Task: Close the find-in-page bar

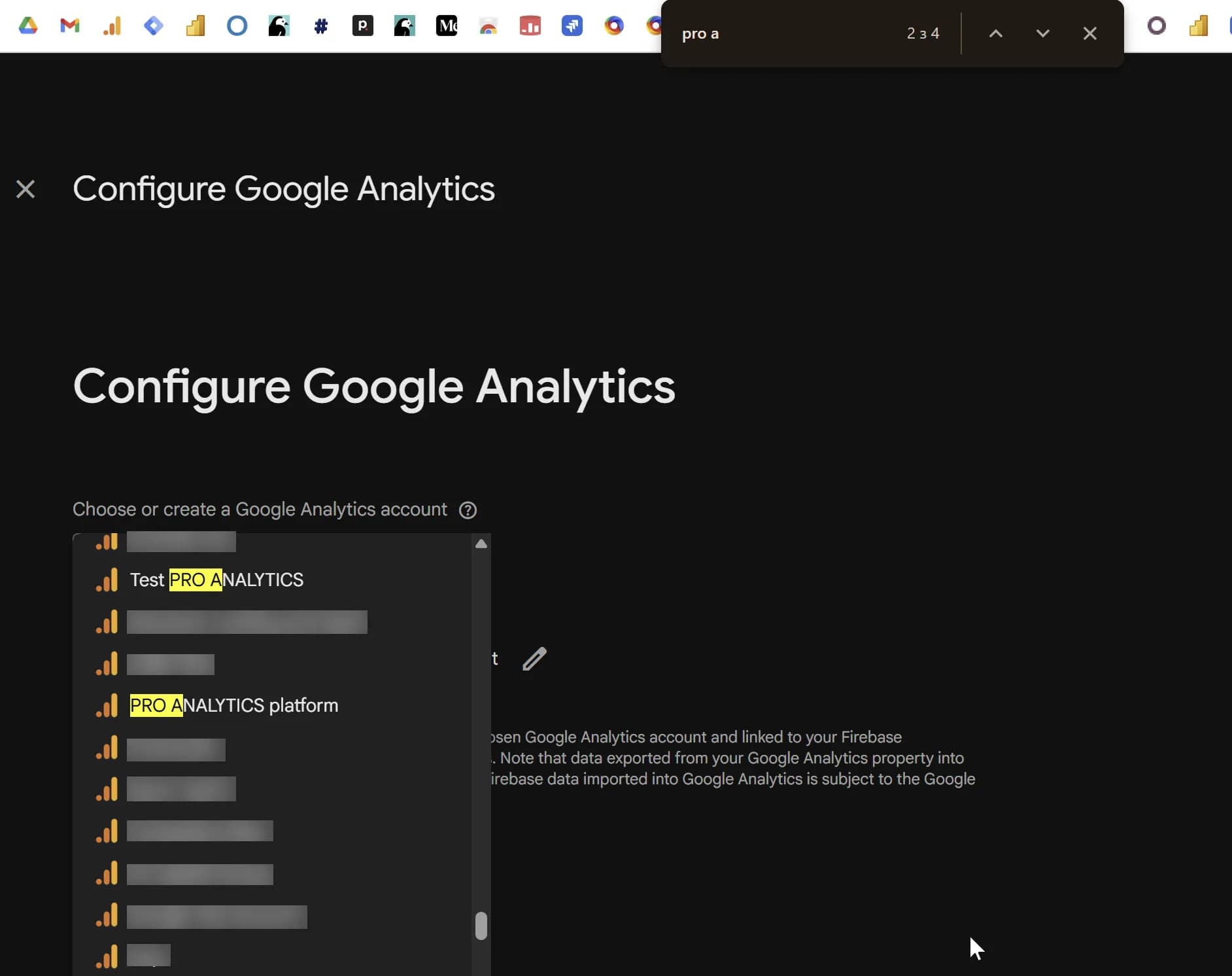Action: (x=1089, y=33)
